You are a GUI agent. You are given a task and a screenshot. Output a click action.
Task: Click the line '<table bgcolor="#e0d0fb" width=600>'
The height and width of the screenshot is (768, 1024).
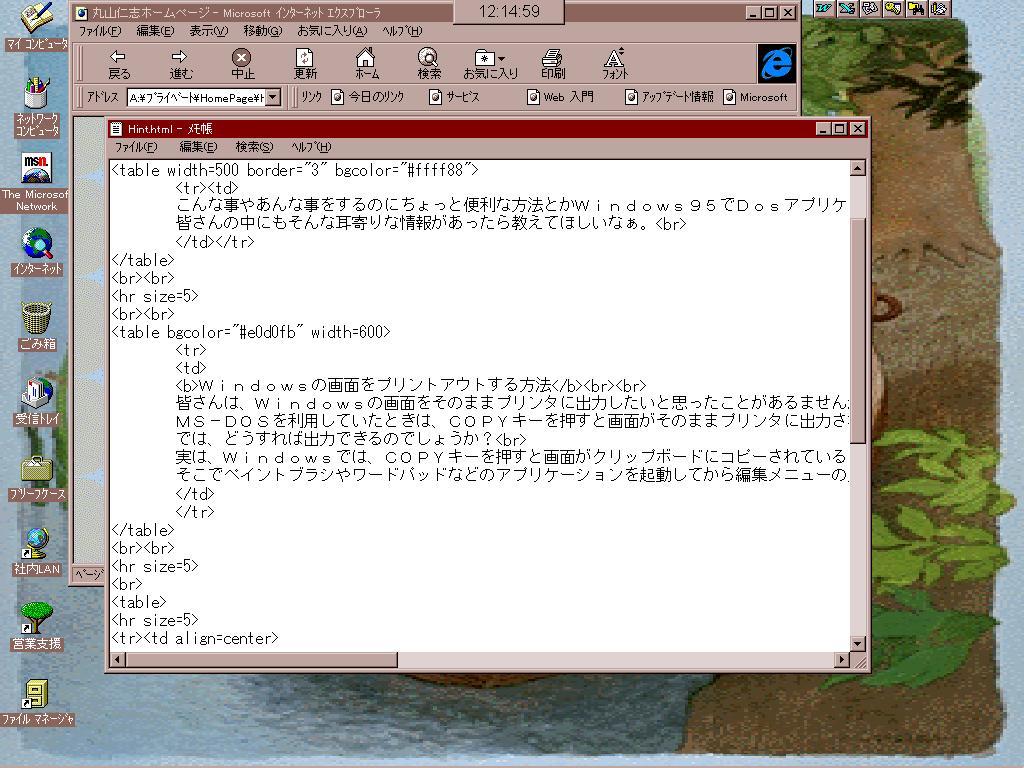point(251,332)
